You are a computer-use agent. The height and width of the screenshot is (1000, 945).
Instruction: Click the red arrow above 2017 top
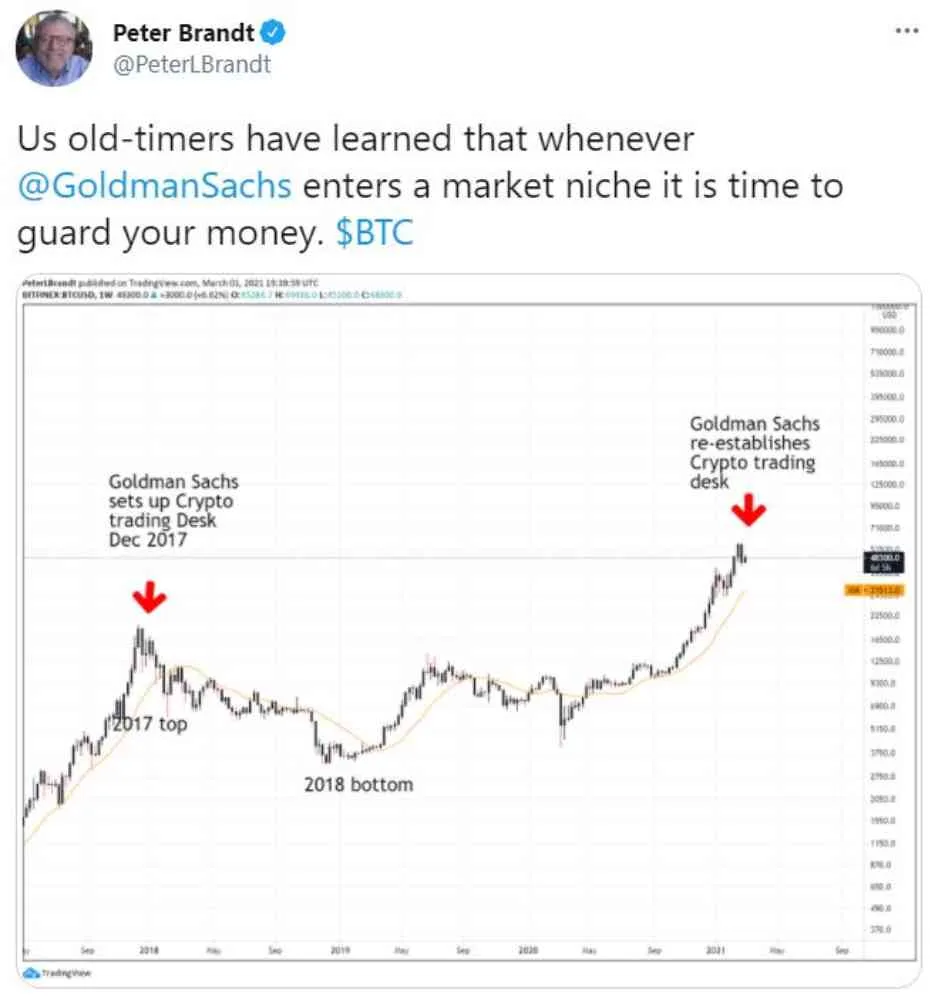[x=150, y=599]
